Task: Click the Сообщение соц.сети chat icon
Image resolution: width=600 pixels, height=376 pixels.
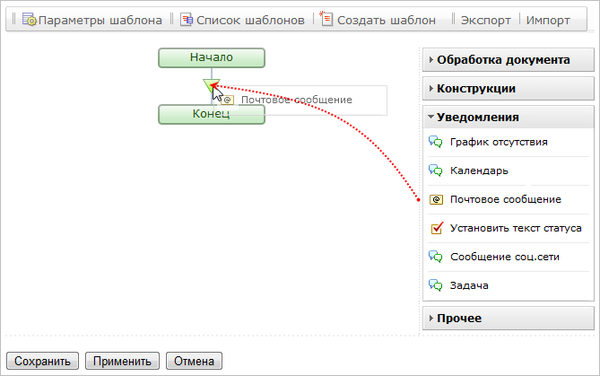Action: tap(435, 257)
